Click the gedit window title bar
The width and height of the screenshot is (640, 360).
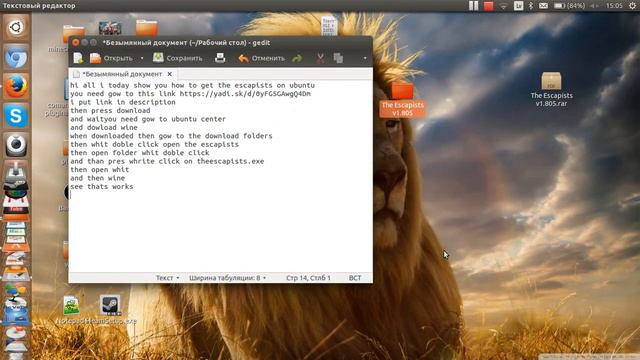220,42
